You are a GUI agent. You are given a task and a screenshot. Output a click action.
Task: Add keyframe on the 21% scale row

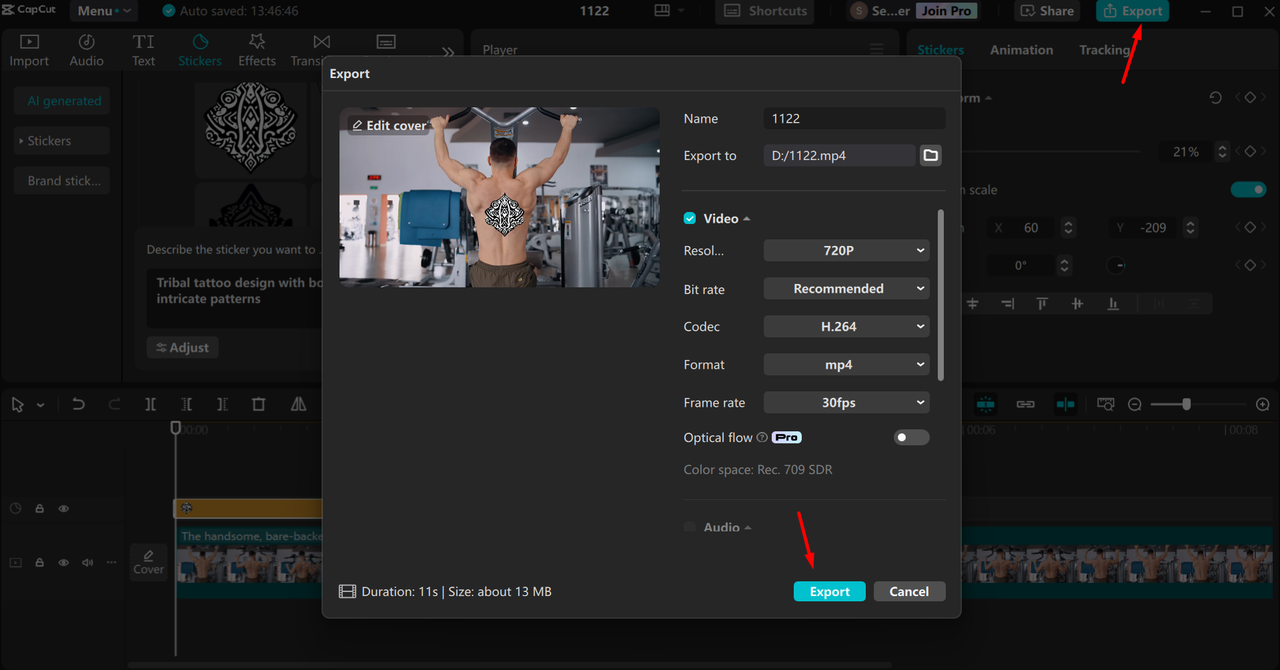coord(1250,152)
